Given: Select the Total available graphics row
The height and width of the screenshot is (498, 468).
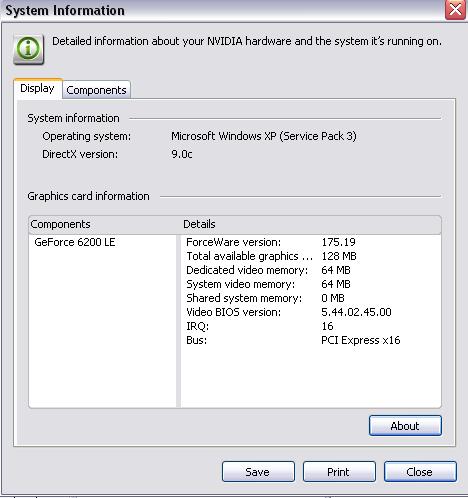Looking at the screenshot, I should tap(311, 256).
